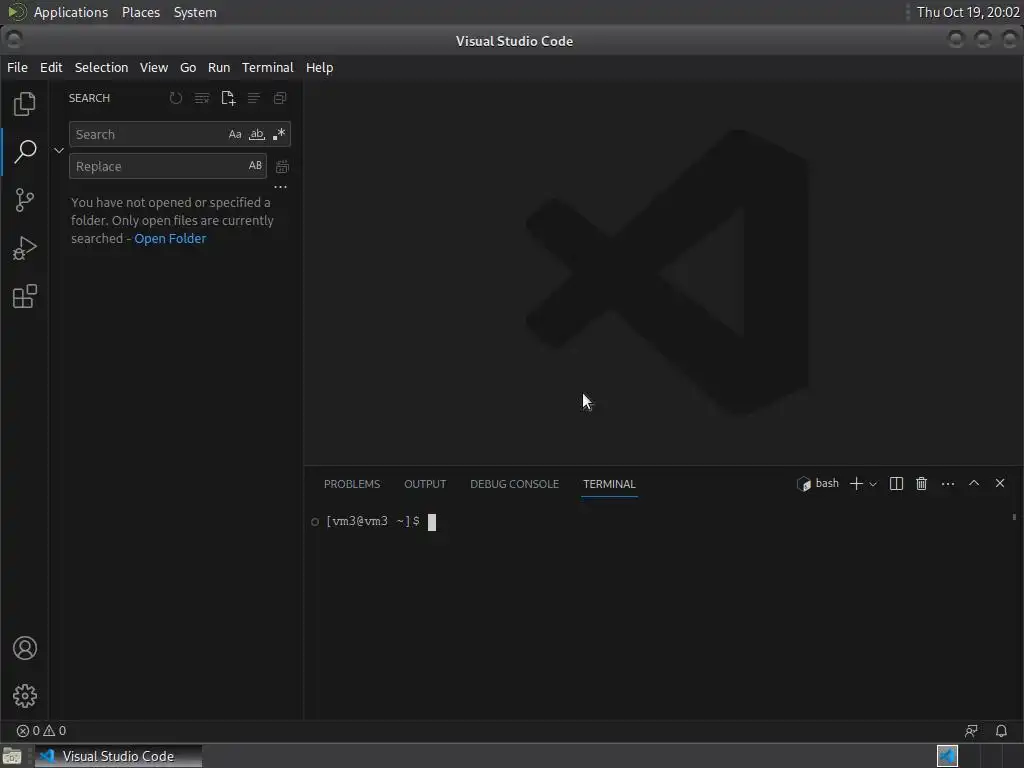Image resolution: width=1024 pixels, height=768 pixels.
Task: Open the Terminal menu
Action: [x=268, y=67]
